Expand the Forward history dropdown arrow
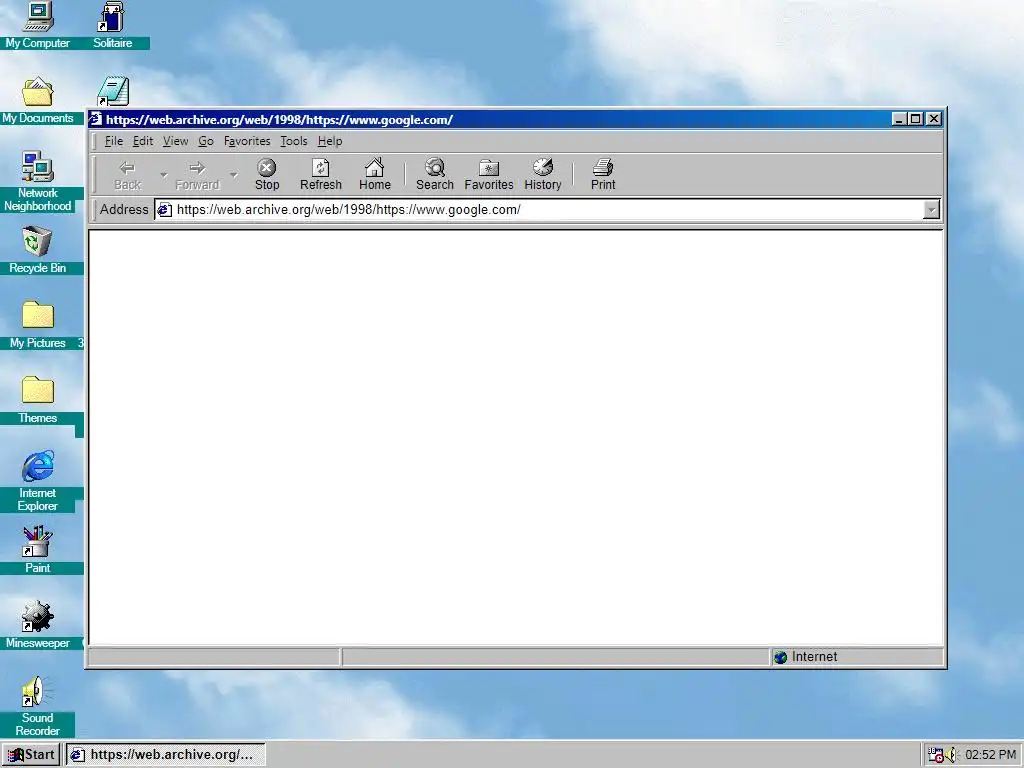1024x768 pixels. pyautogui.click(x=234, y=175)
